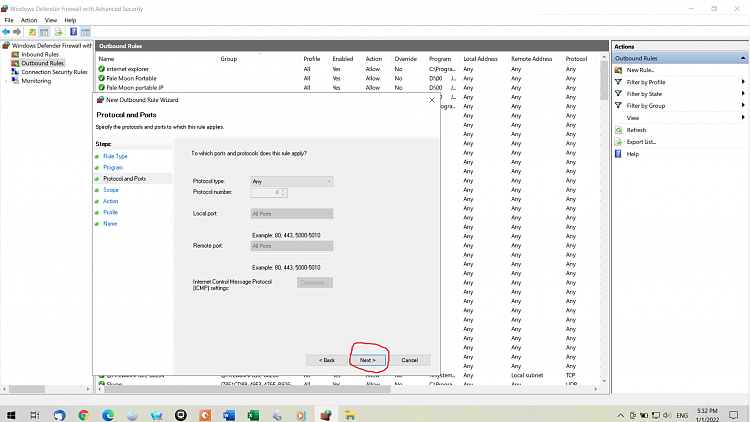Open Task View from the taskbar
This screenshot has width=750, height=422.
click(x=35, y=415)
